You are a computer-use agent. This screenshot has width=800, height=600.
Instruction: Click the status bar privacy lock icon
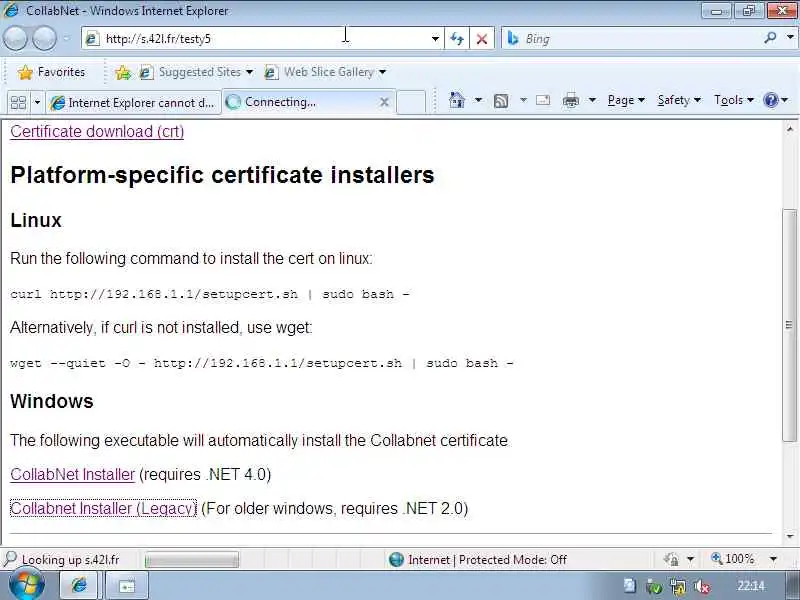(x=671, y=560)
